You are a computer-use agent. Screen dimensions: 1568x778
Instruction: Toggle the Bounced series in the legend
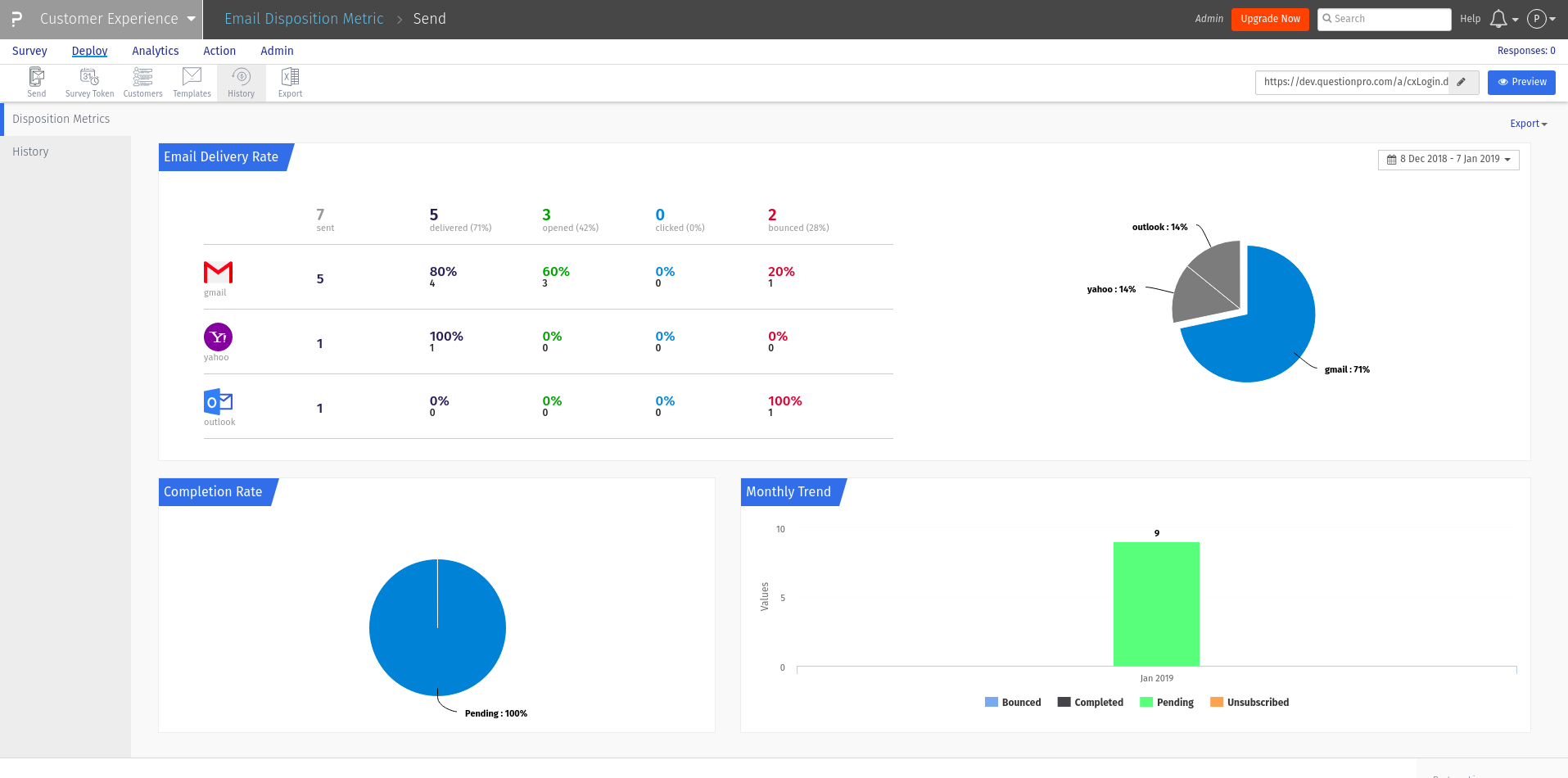tap(1013, 702)
